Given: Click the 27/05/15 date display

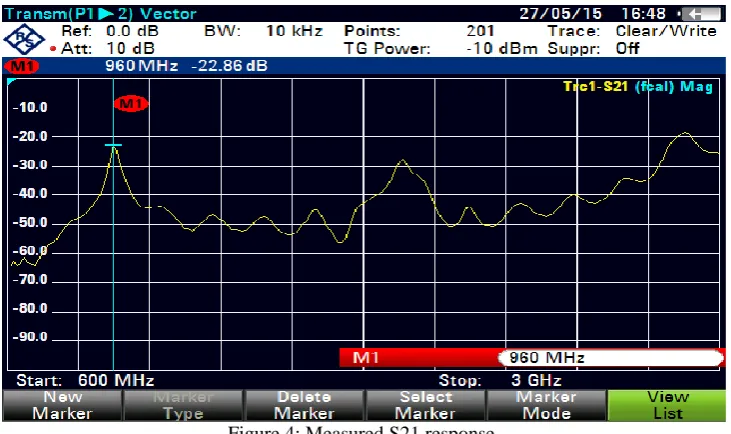Looking at the screenshot, I should [x=561, y=14].
